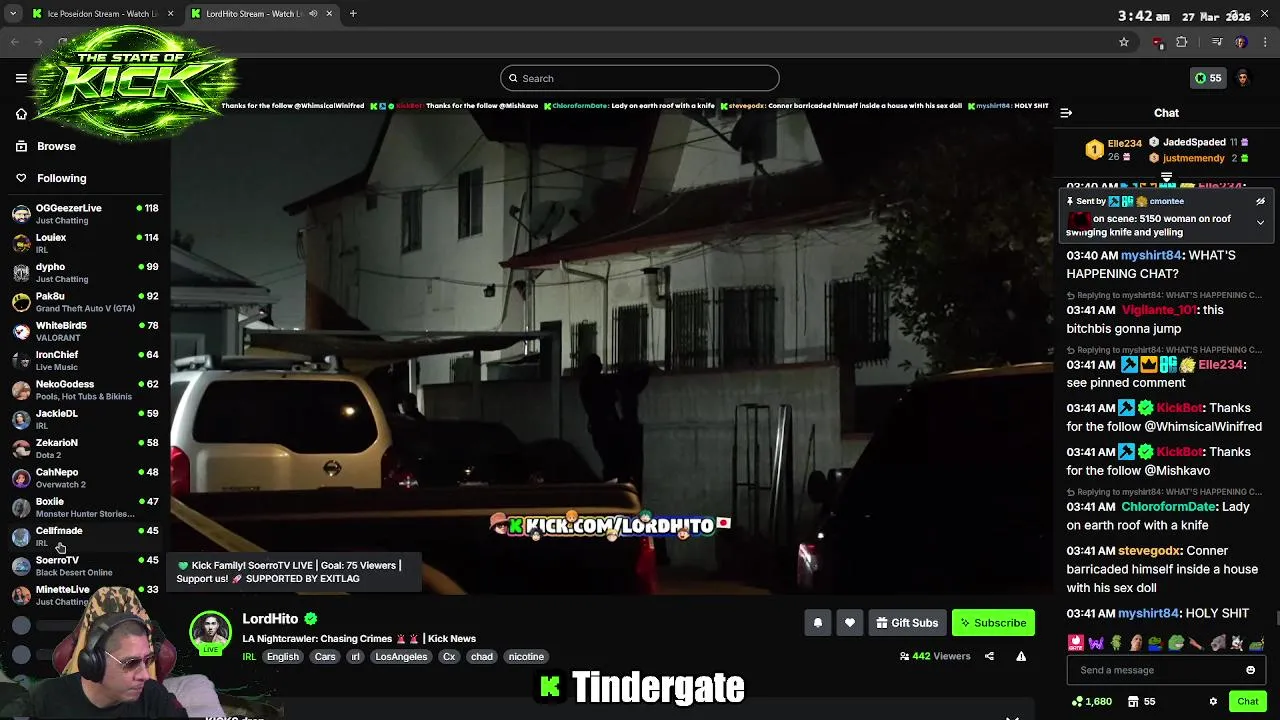Open a new browser tab
Screen dimensions: 1280x720
pos(352,14)
